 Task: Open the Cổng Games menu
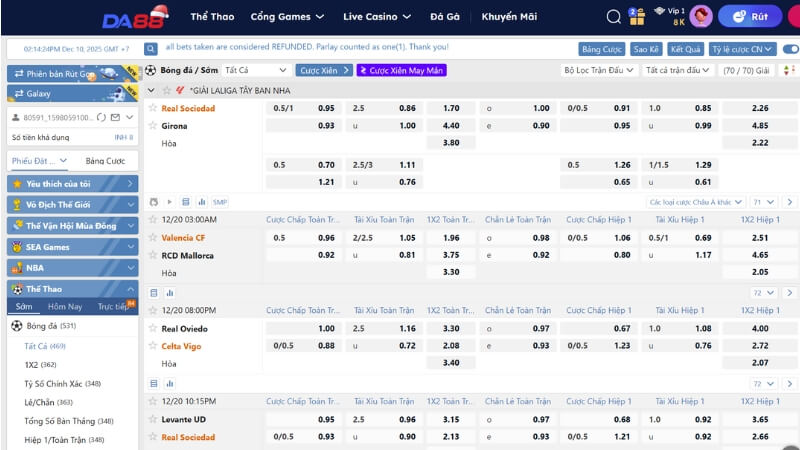(x=287, y=17)
